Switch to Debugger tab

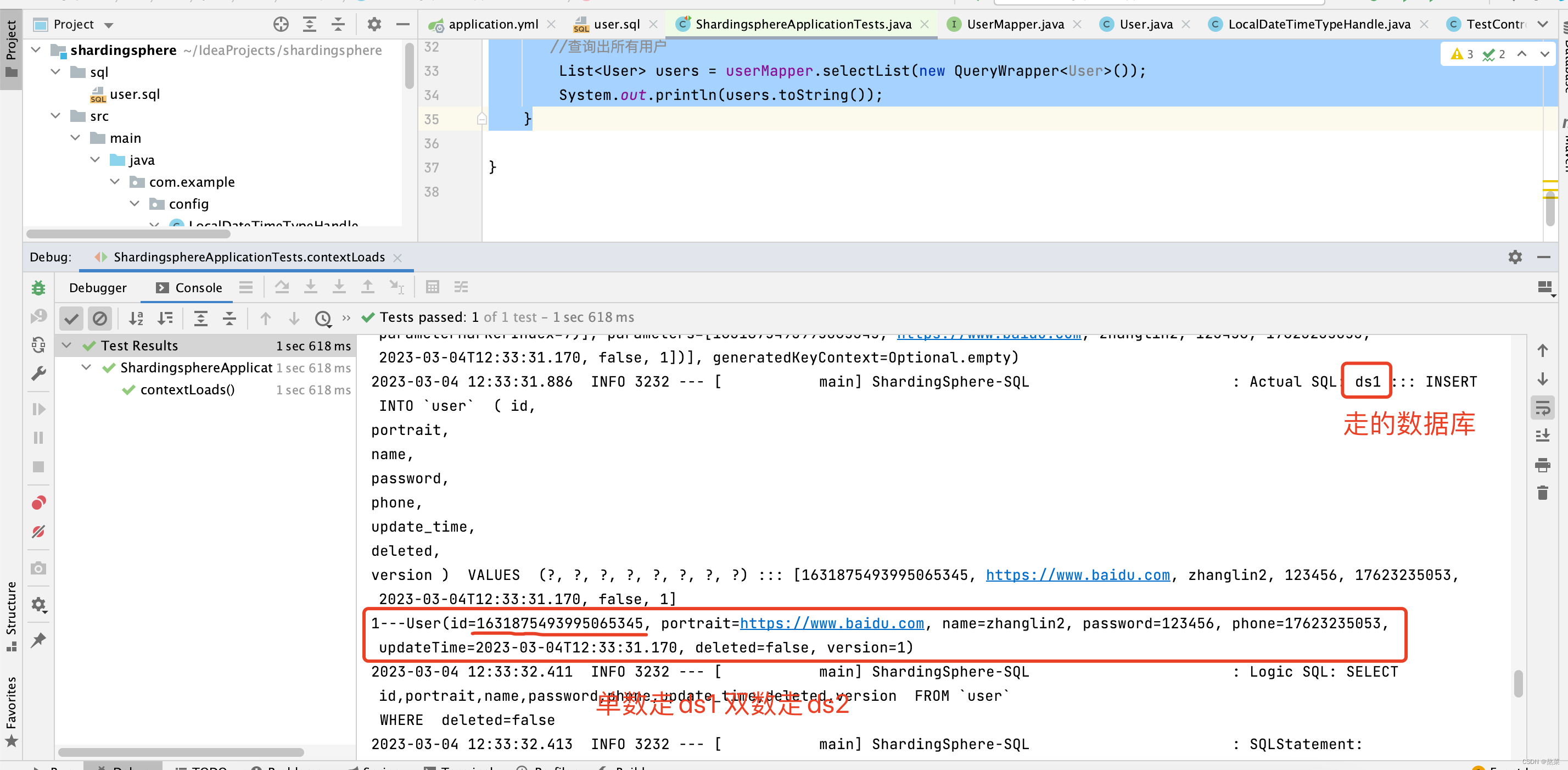[97, 288]
